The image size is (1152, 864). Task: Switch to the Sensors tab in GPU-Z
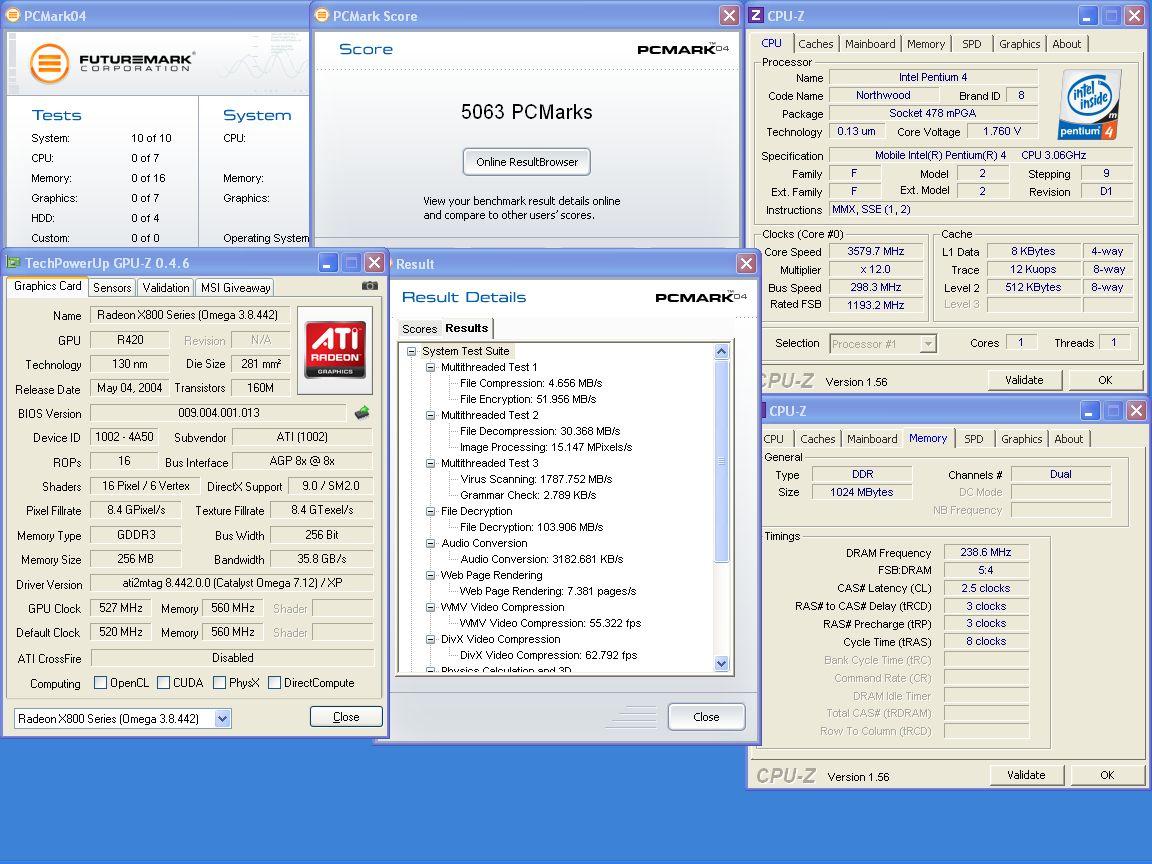[x=112, y=288]
